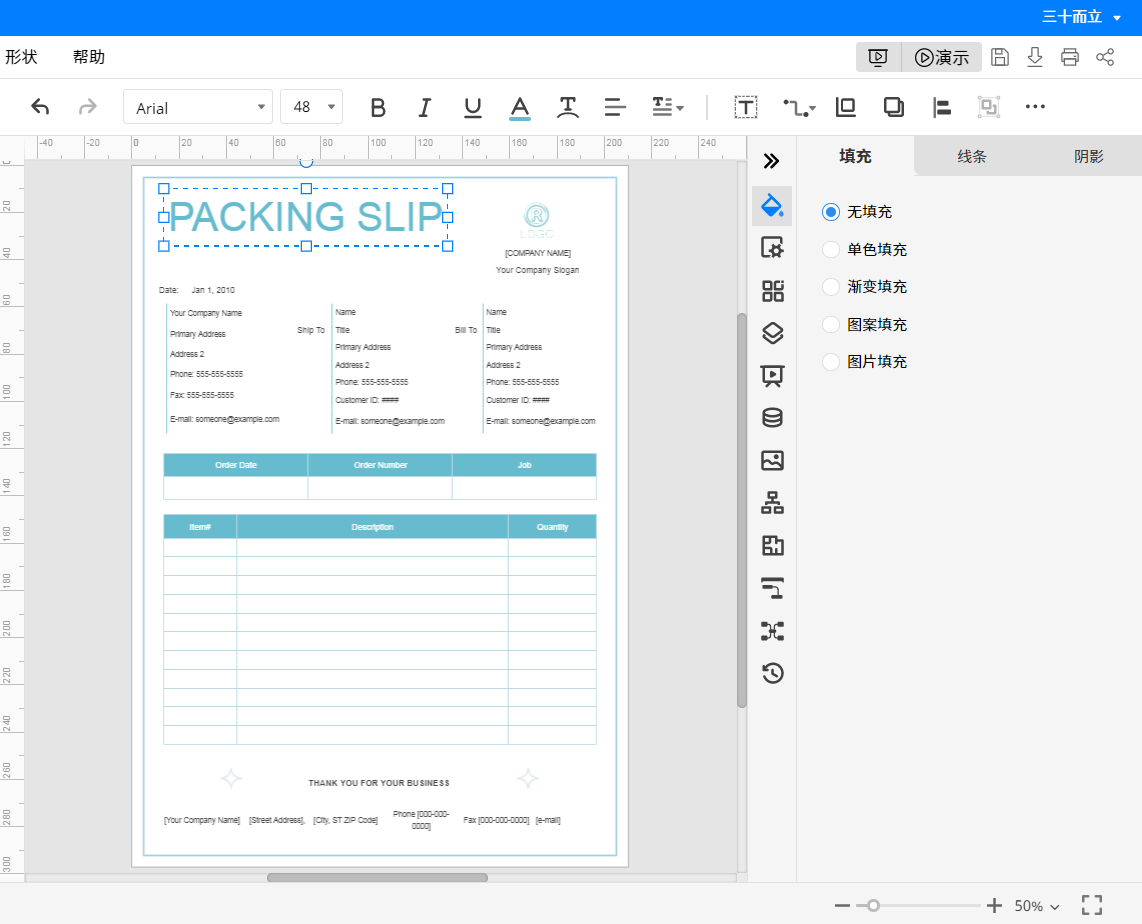Open the Layers panel icon in sidebar

coord(772,334)
